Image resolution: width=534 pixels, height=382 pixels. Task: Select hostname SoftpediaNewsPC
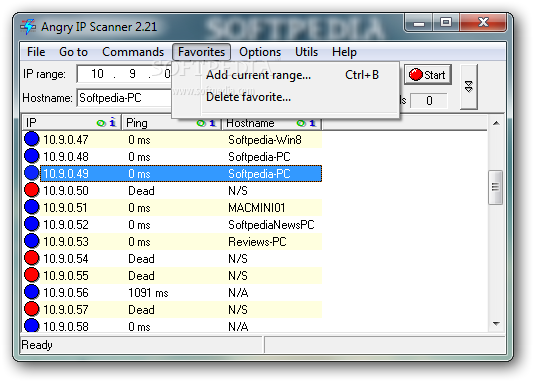[x=271, y=225]
